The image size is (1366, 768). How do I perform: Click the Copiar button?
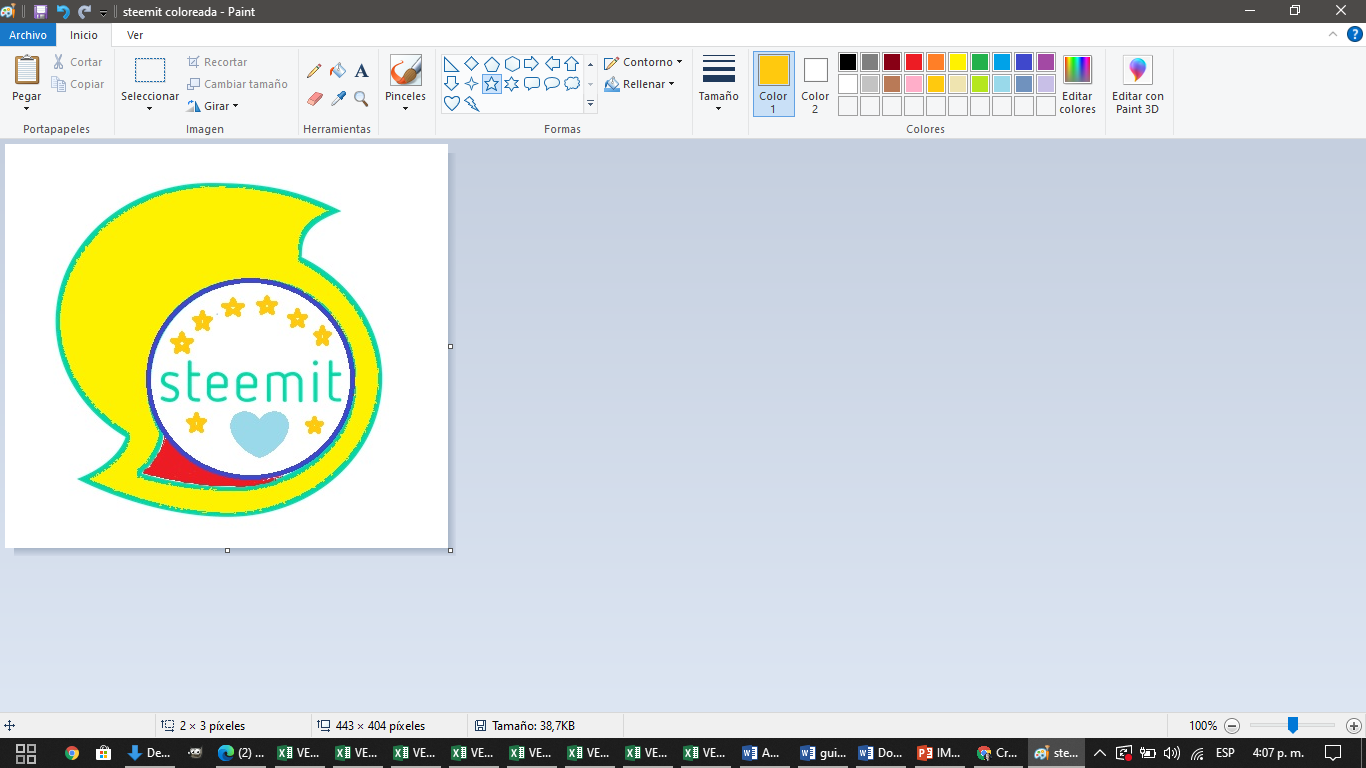coord(78,84)
